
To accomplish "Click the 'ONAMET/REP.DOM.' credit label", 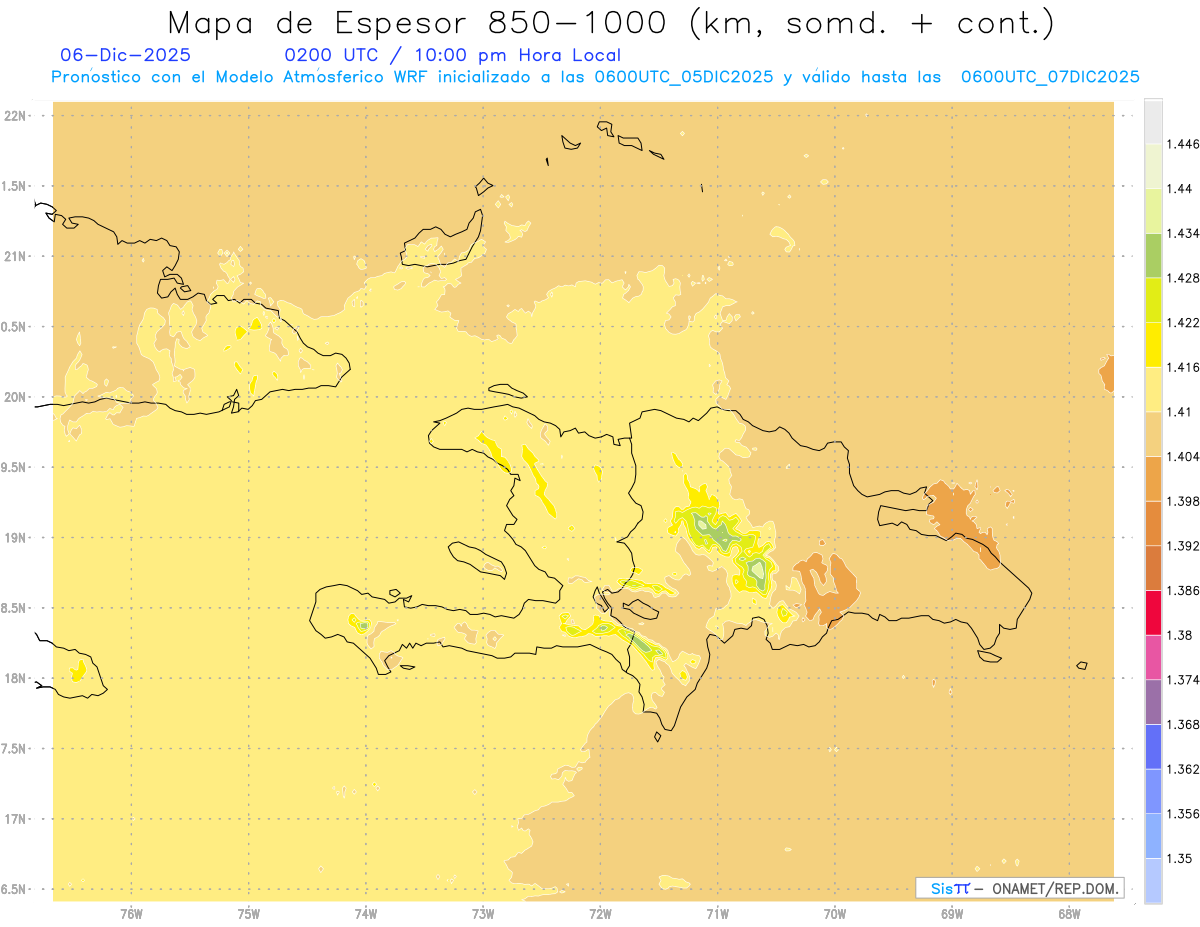I will click(1055, 888).
